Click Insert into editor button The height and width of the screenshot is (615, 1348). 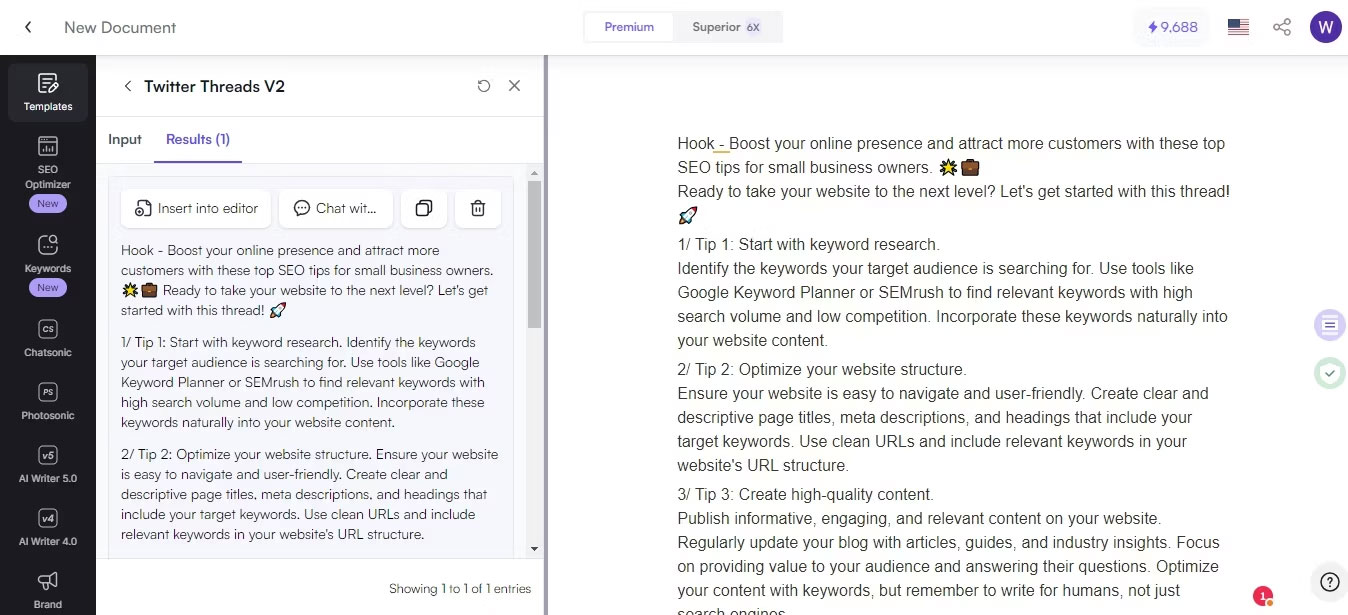pos(196,208)
